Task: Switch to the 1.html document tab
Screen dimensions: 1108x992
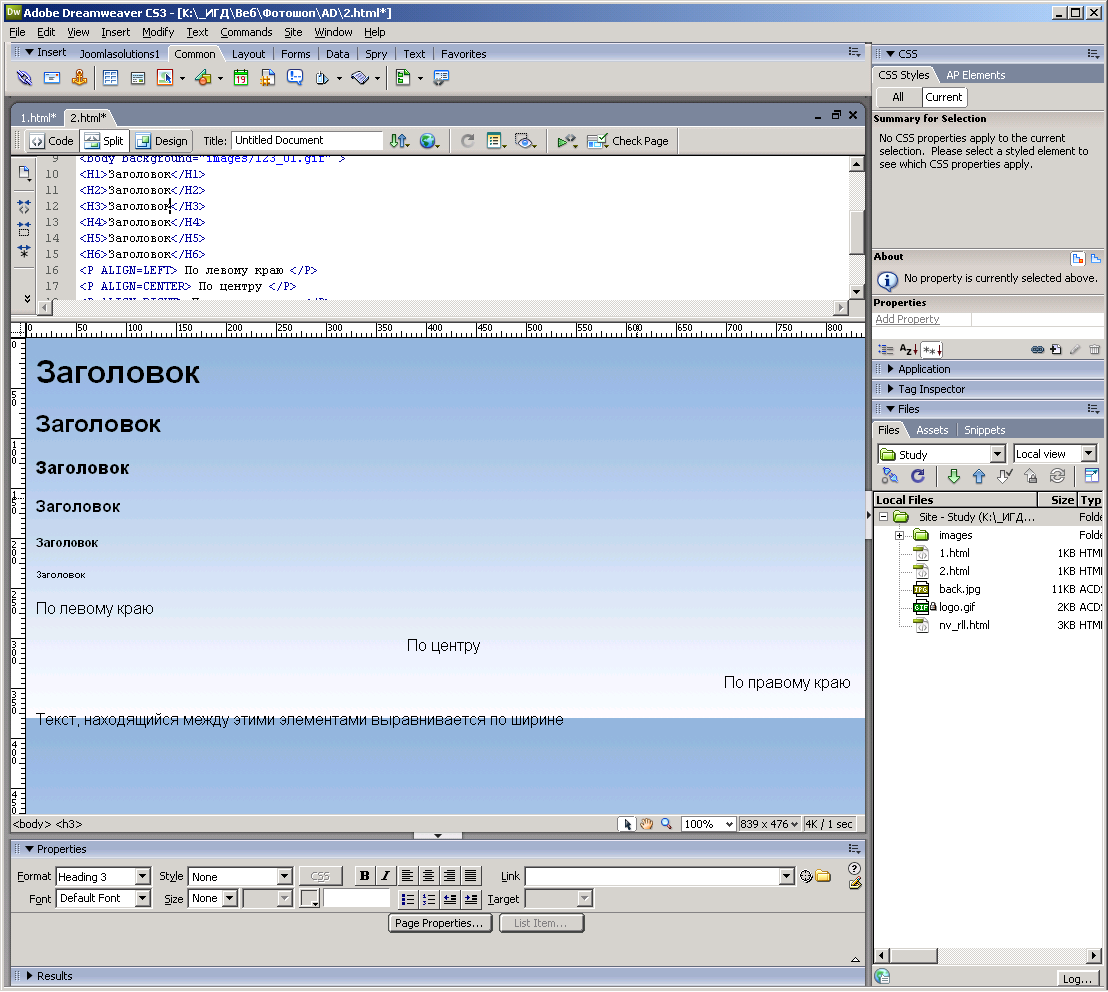Action: [x=38, y=118]
